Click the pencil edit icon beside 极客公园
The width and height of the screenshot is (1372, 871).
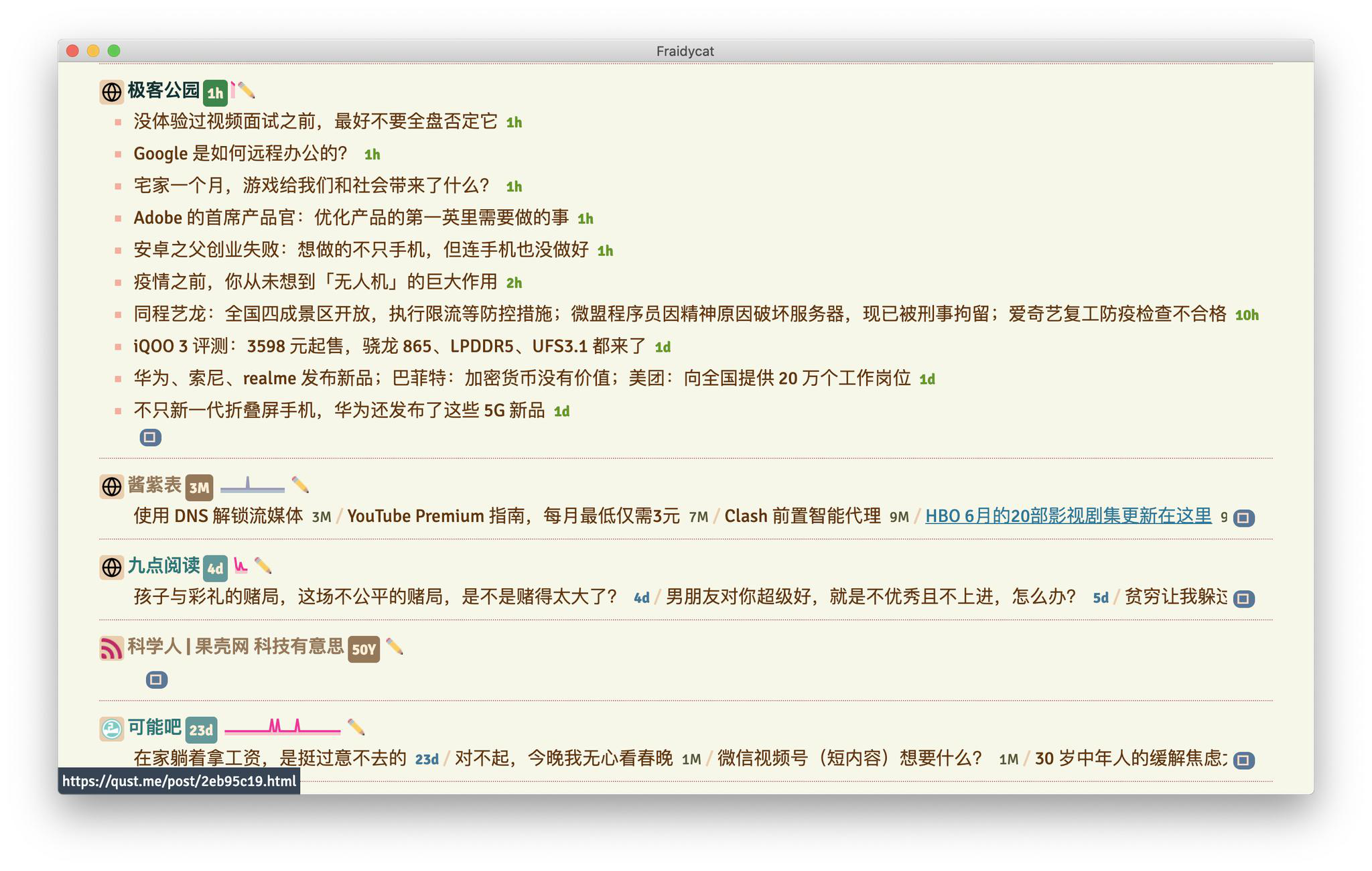(247, 90)
